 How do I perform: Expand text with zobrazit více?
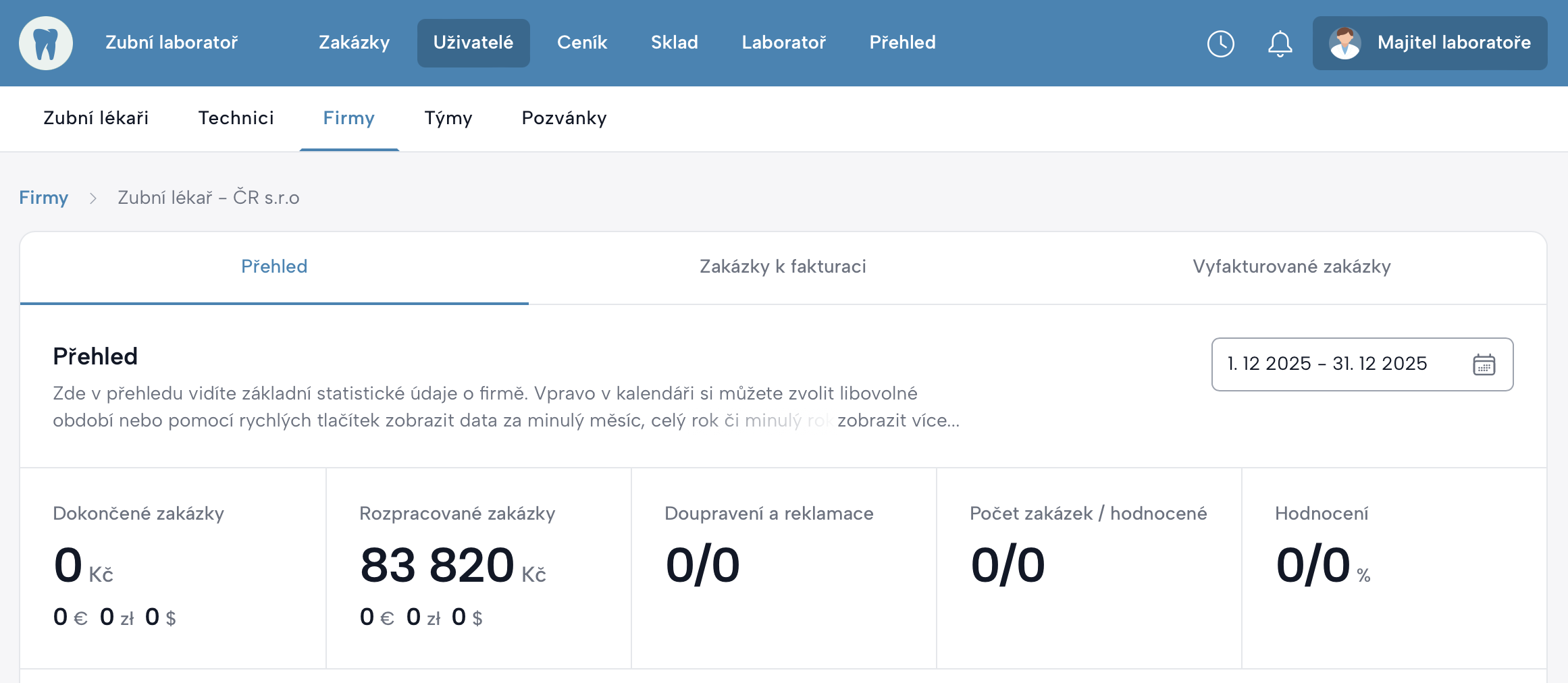pos(898,420)
